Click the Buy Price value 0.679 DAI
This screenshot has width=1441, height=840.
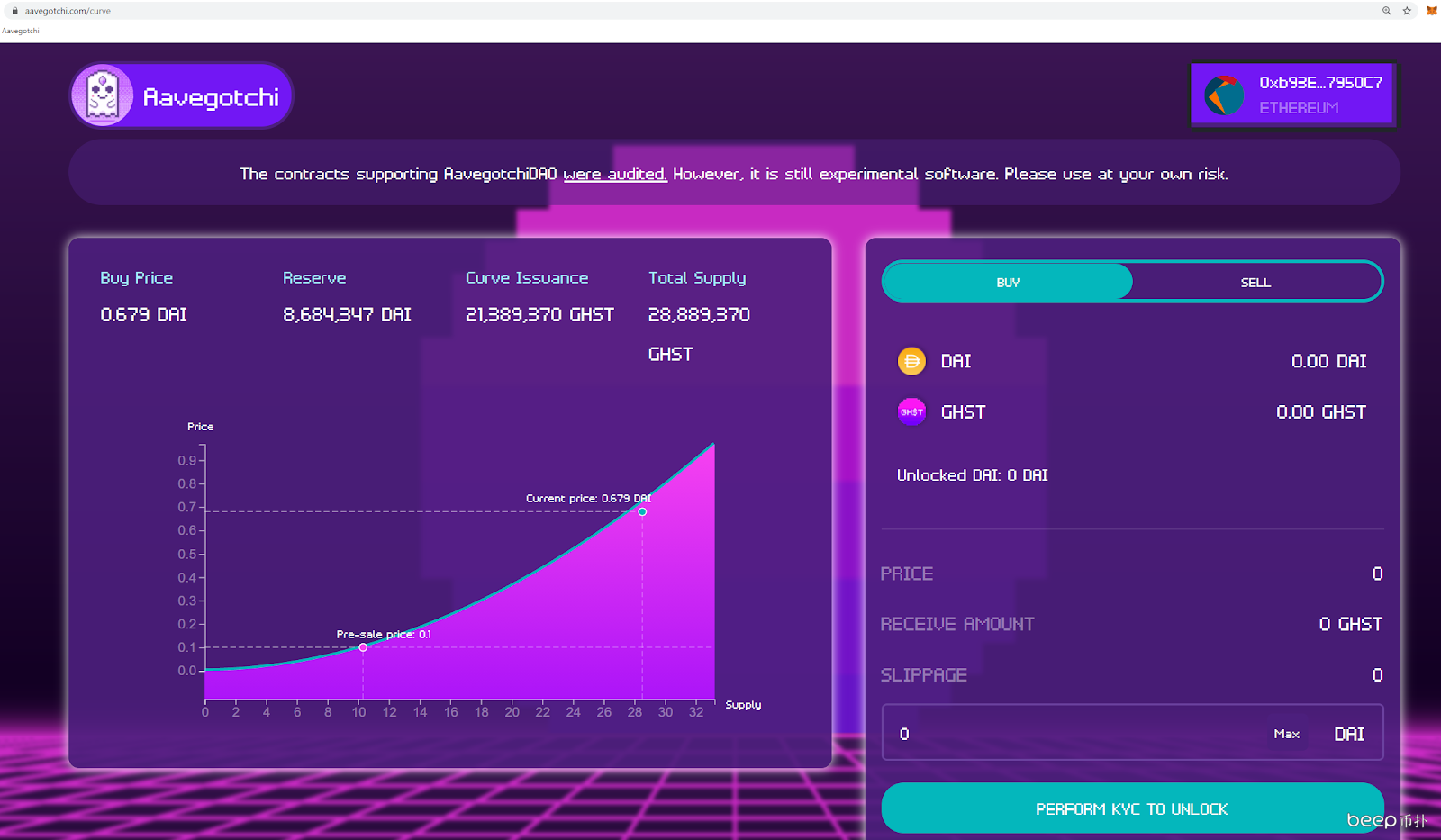[x=144, y=314]
